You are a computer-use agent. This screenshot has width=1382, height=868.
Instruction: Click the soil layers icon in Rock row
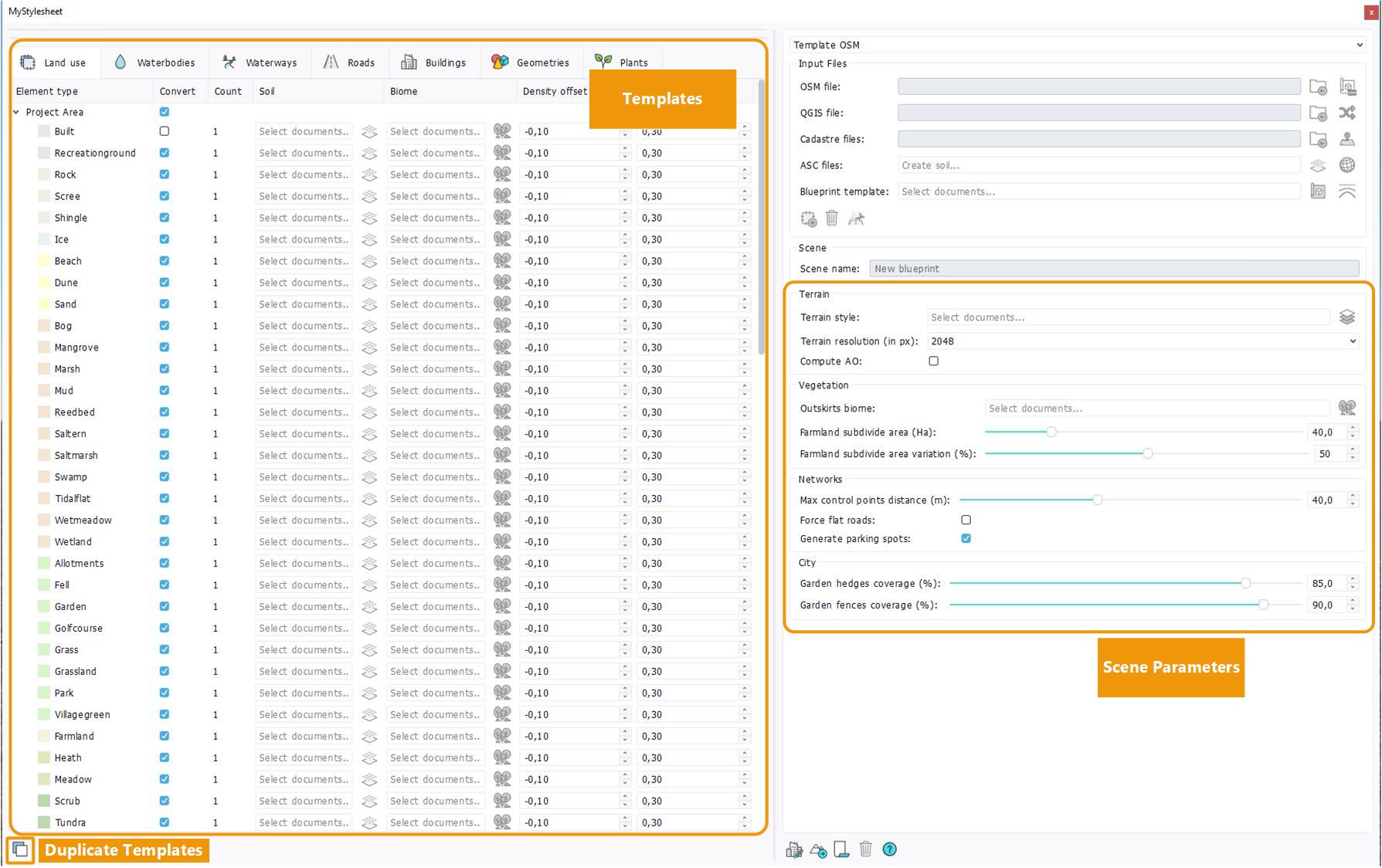coord(369,175)
